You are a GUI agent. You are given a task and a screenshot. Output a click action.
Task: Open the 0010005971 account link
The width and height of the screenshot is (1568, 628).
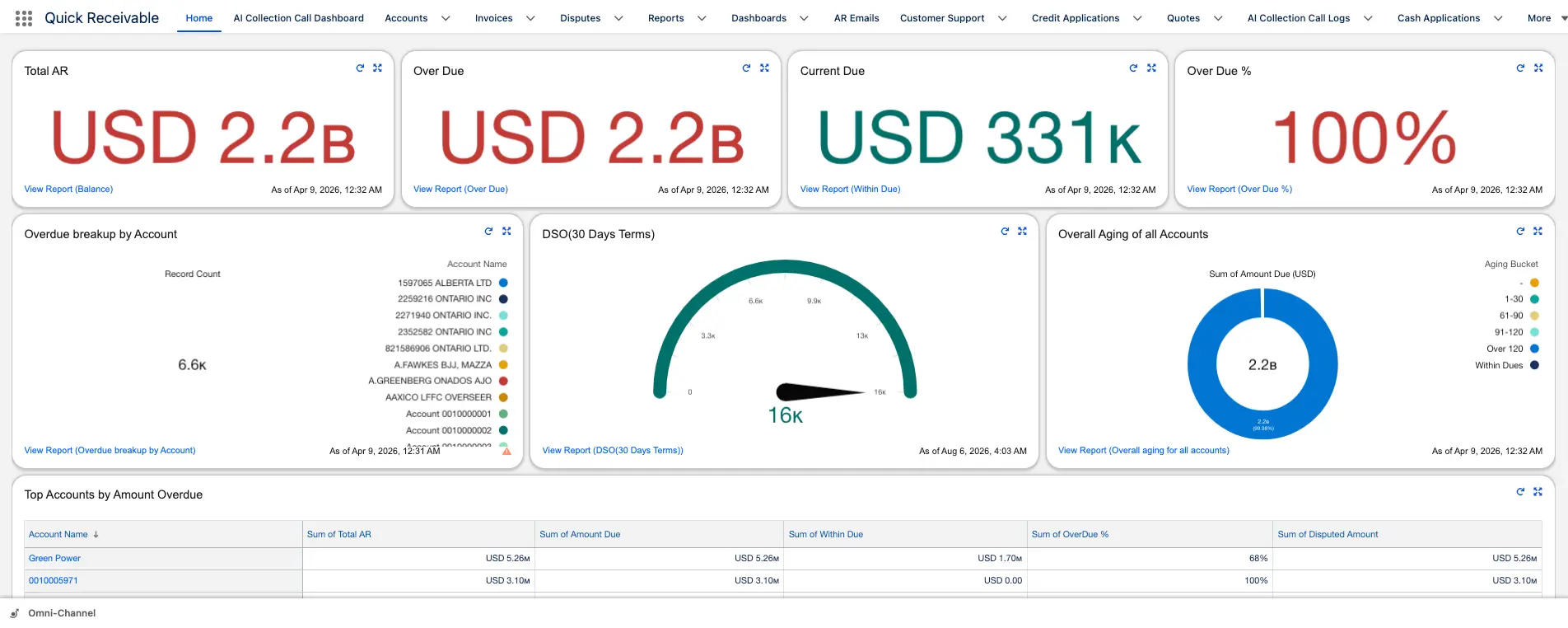tap(53, 581)
